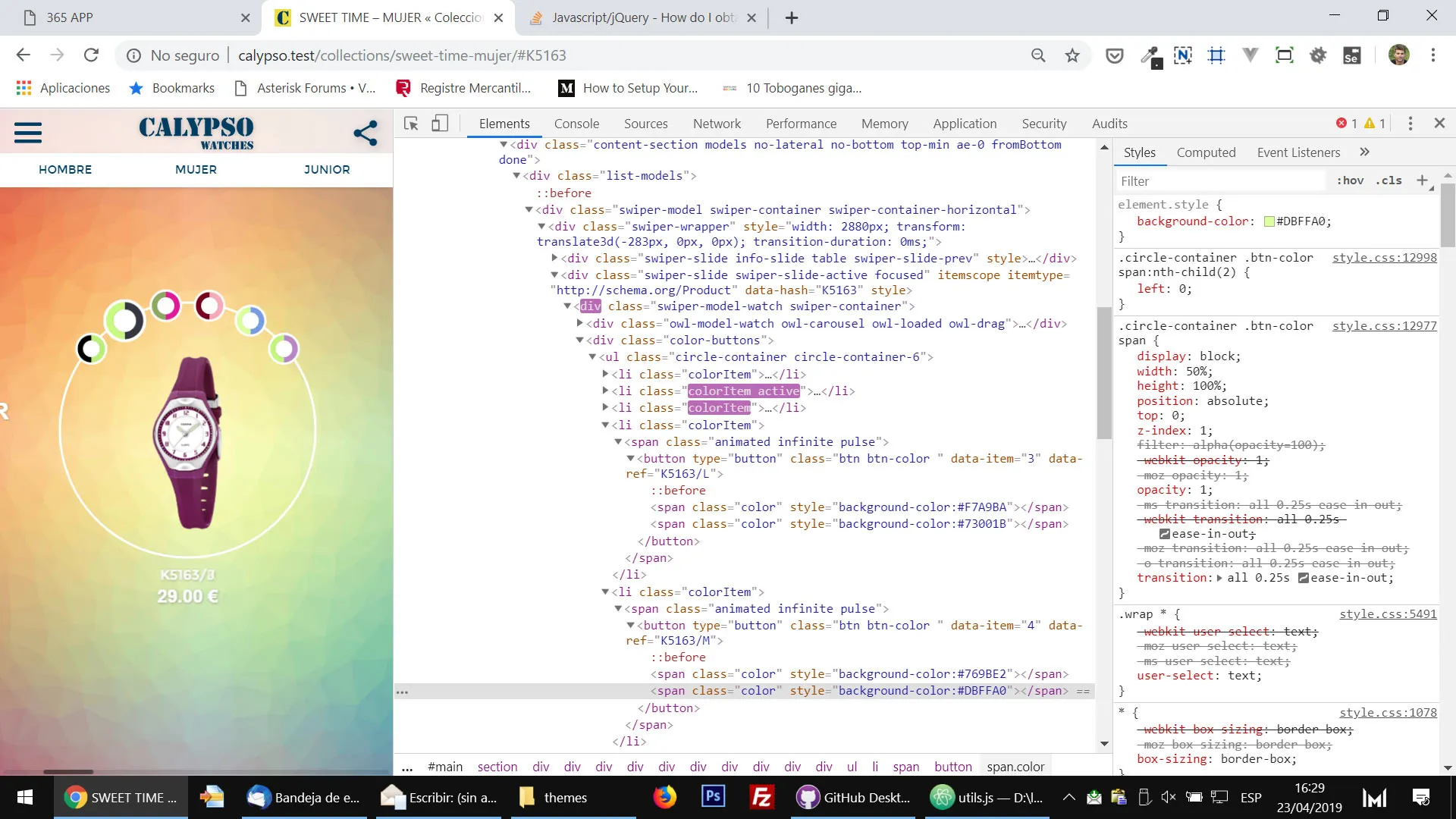Toggle the .cls class editor
Screen dimensions: 1456x819
(x=1389, y=180)
